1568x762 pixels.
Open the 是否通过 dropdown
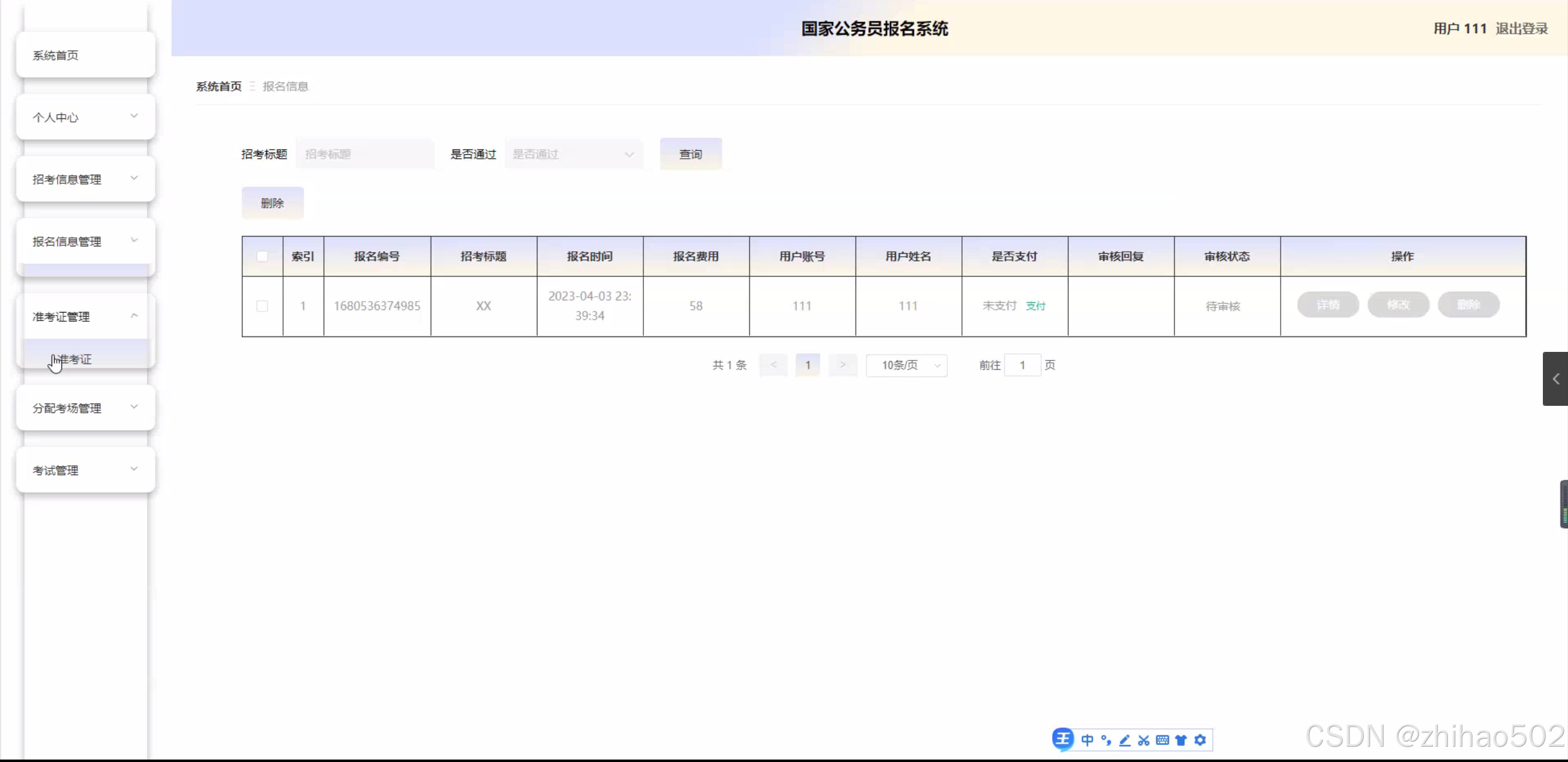point(574,154)
